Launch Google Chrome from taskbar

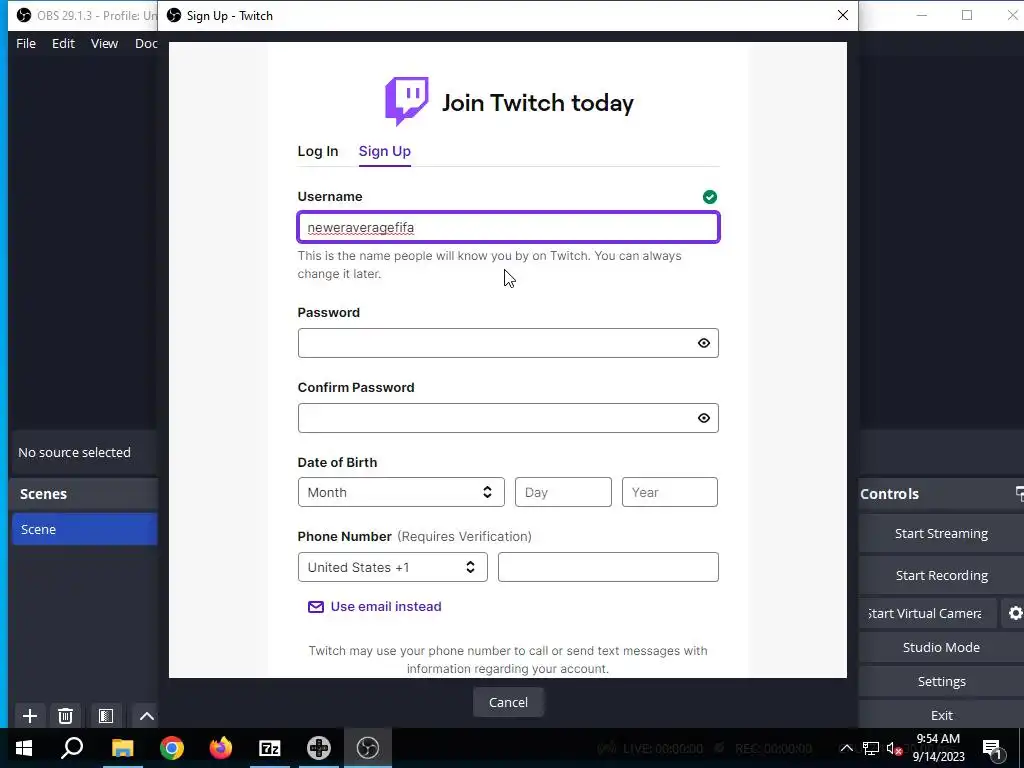[172, 748]
